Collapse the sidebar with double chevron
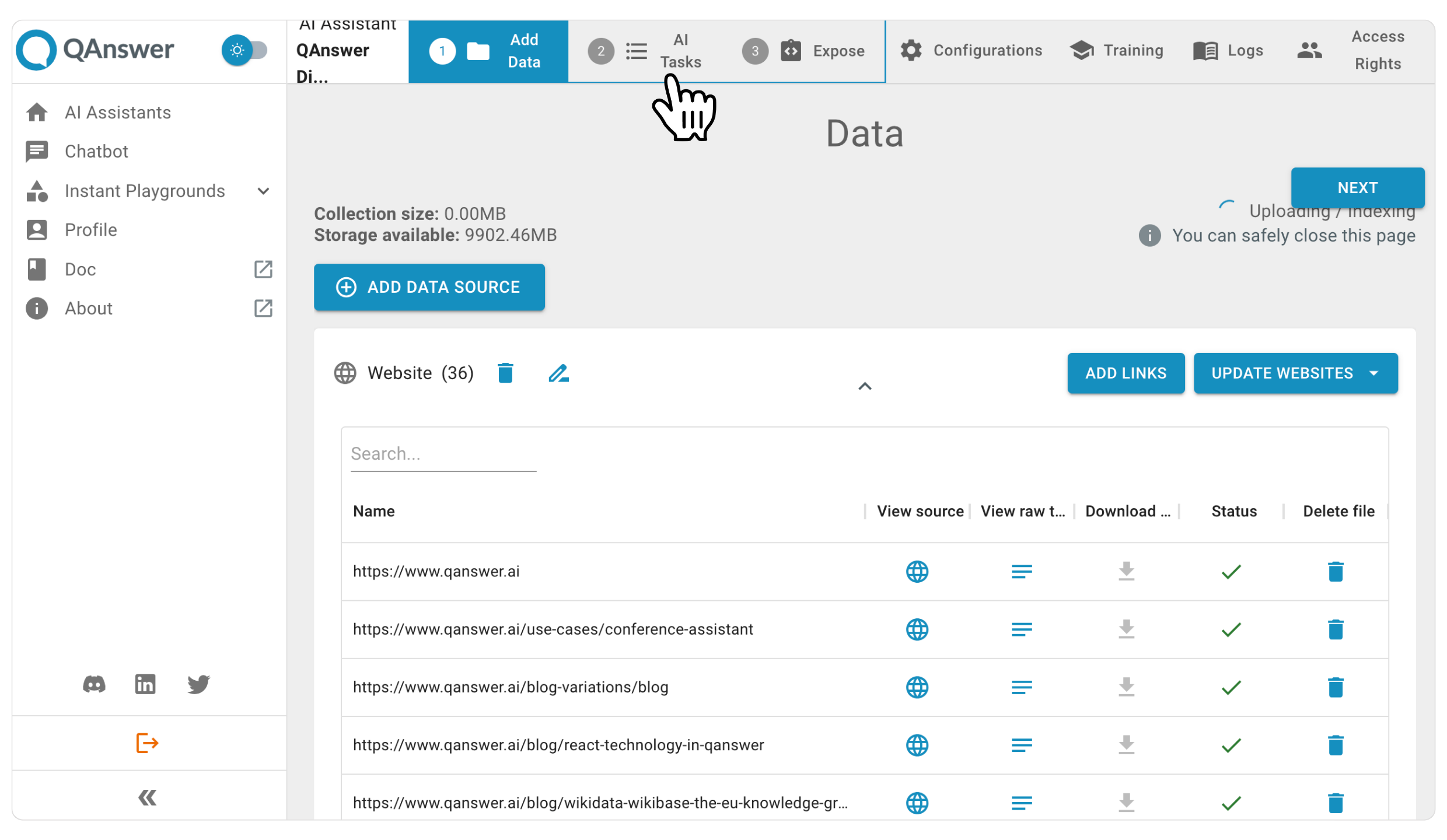This screenshot has height=840, width=1447. click(x=147, y=797)
